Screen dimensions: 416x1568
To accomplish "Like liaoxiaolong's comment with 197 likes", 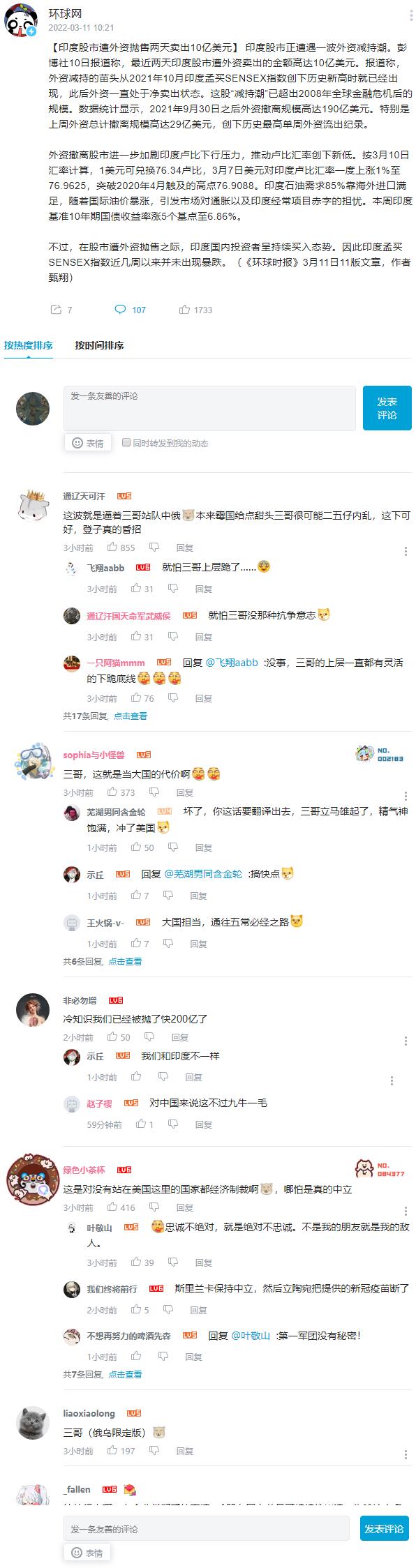I will tap(112, 1451).
